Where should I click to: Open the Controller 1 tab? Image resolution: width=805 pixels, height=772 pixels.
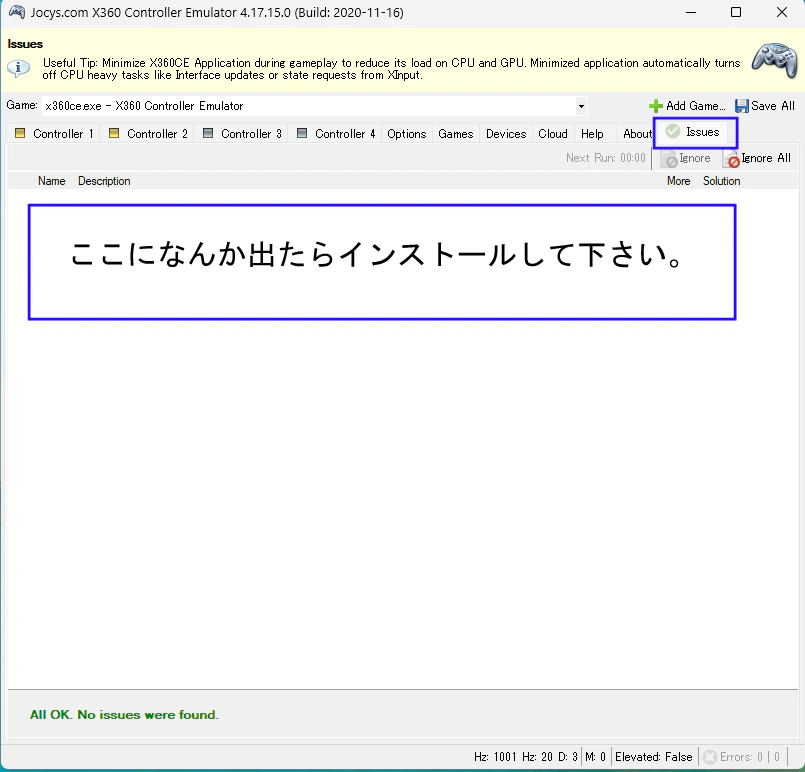(54, 133)
